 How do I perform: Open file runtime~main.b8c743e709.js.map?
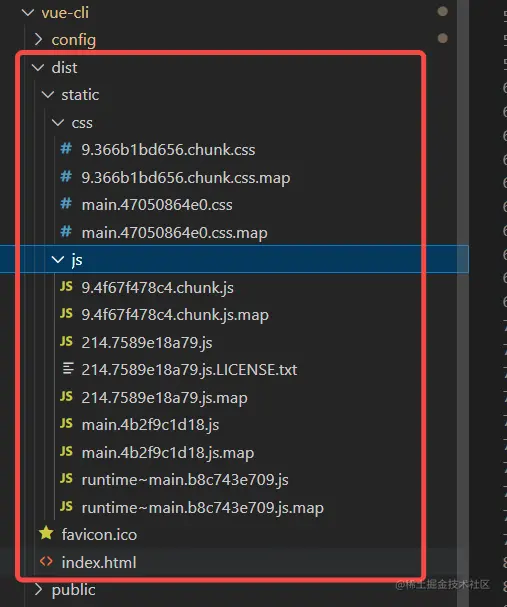(202, 508)
